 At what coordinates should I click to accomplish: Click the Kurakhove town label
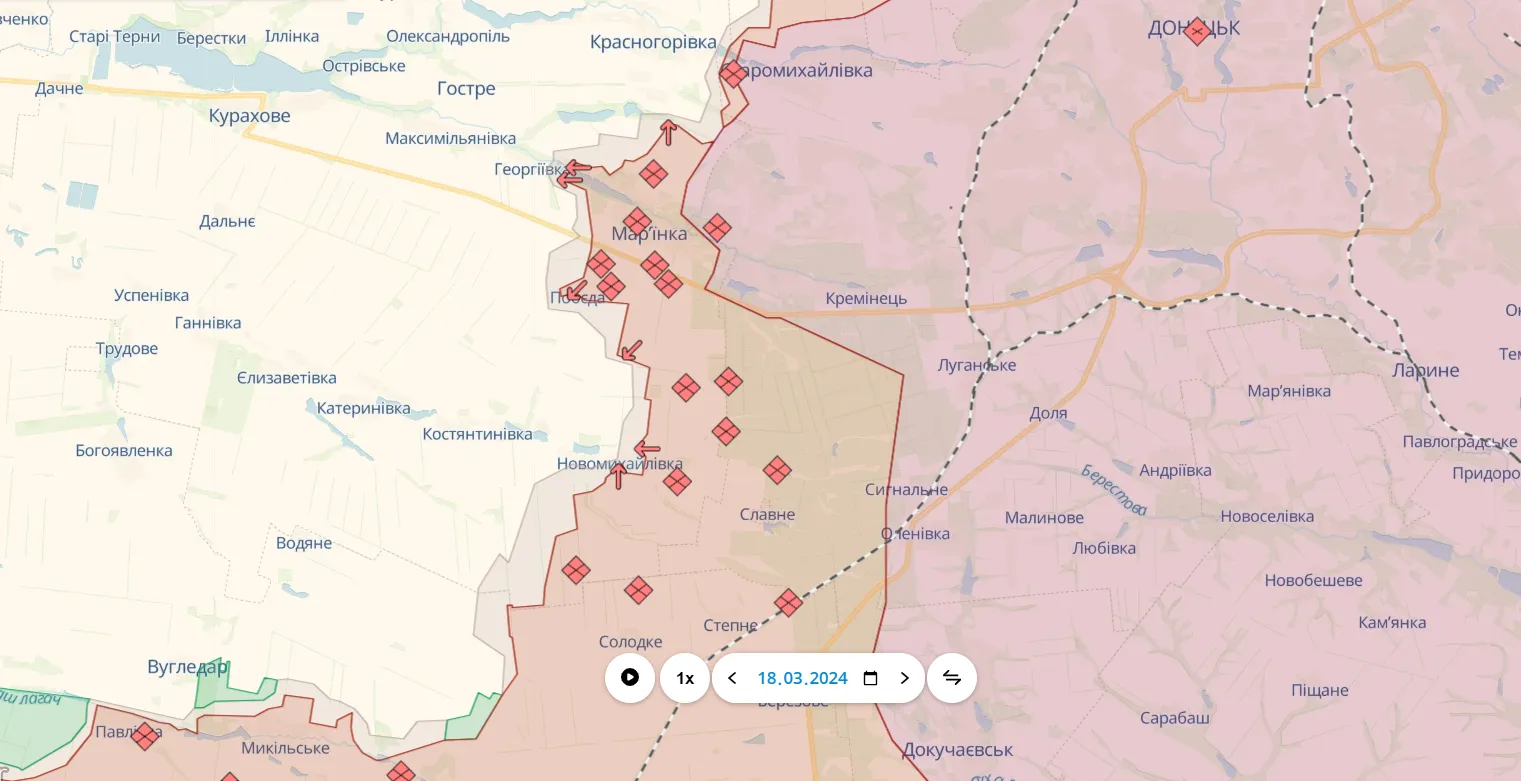click(249, 116)
